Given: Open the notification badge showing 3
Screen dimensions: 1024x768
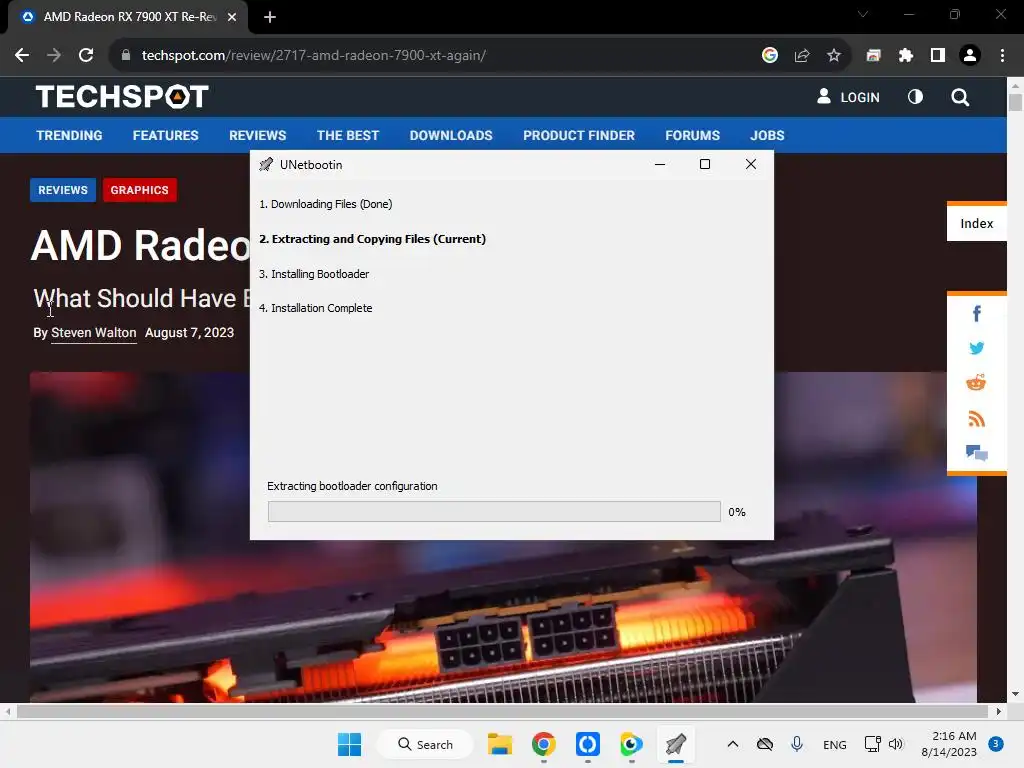Looking at the screenshot, I should pyautogui.click(x=996, y=744).
